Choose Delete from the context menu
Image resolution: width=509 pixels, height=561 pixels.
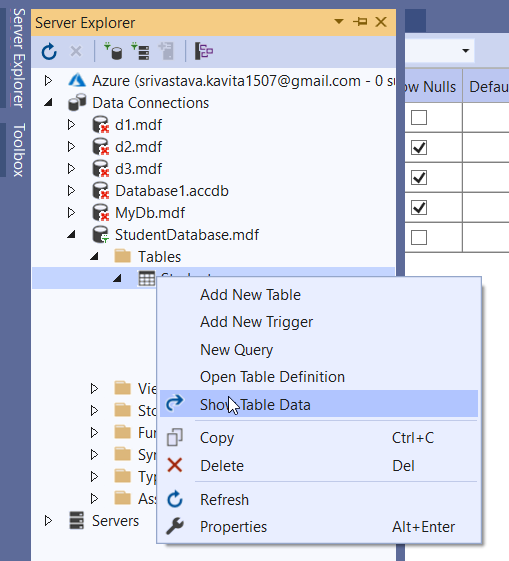(319, 465)
